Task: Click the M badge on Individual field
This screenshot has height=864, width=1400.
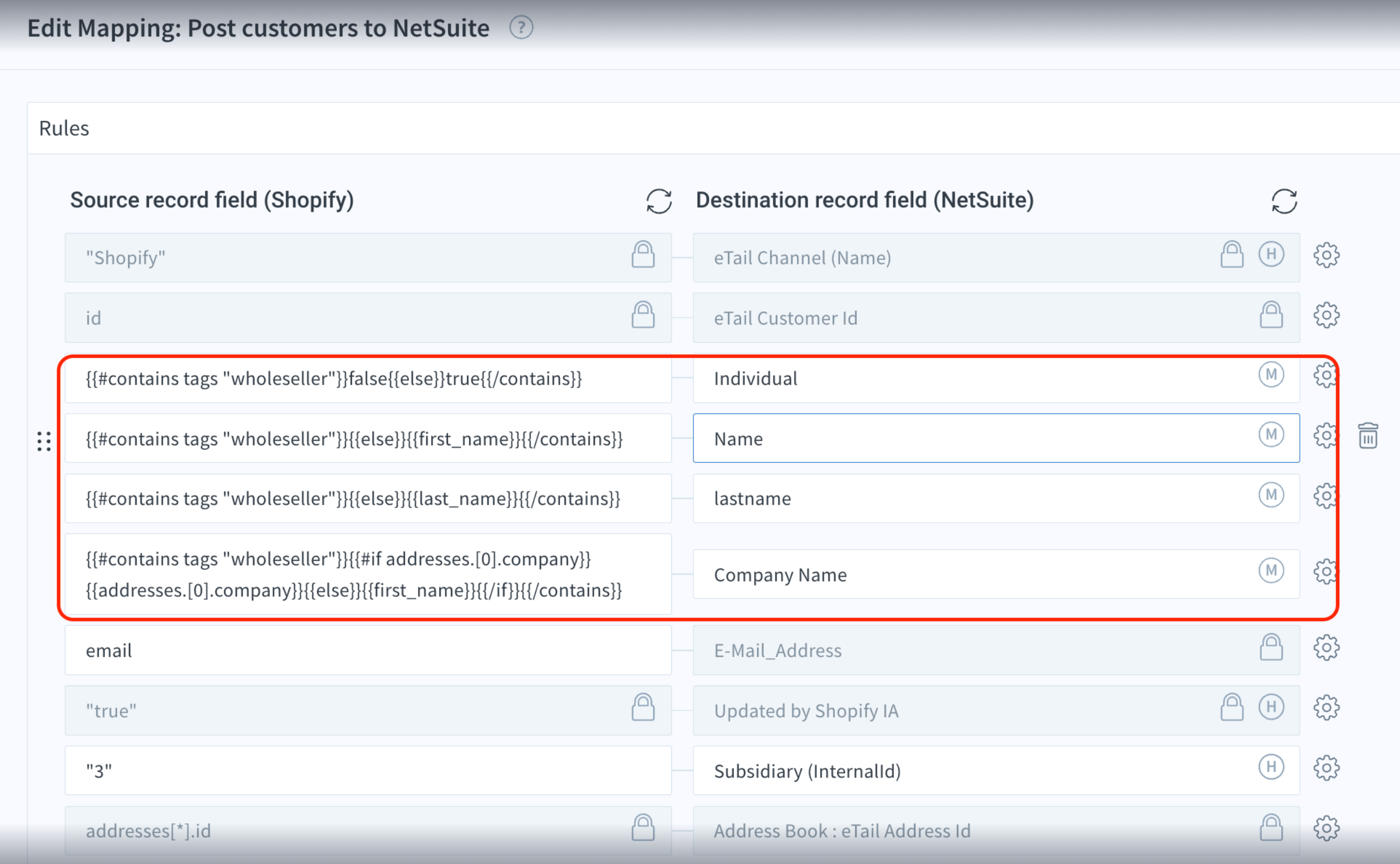Action: pos(1271,374)
